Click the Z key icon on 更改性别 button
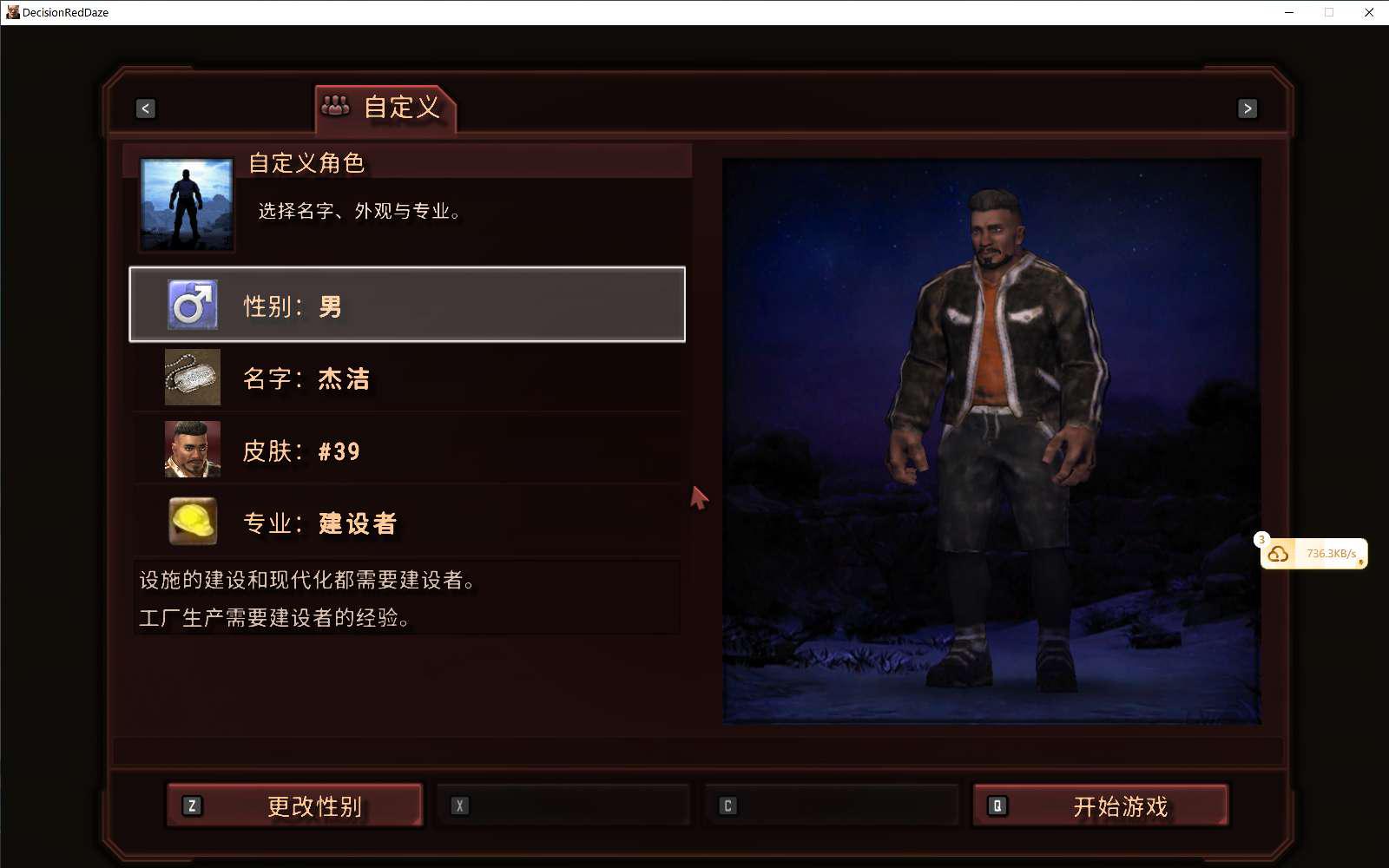This screenshot has width=1389, height=868. [x=192, y=806]
